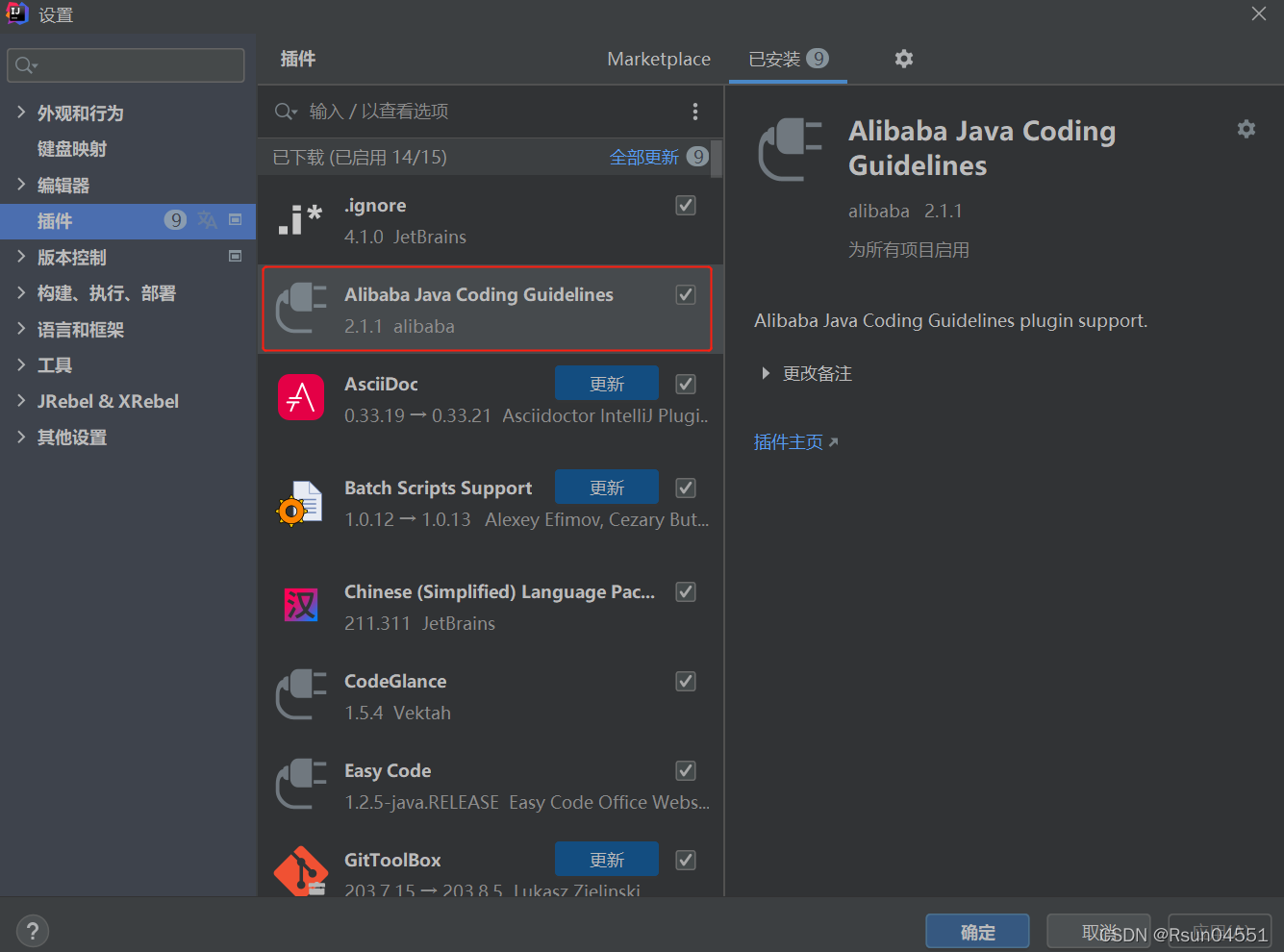This screenshot has width=1284, height=952.
Task: Disable the Alibaba Java Coding Guidelines checkbox
Action: pyautogui.click(x=686, y=294)
